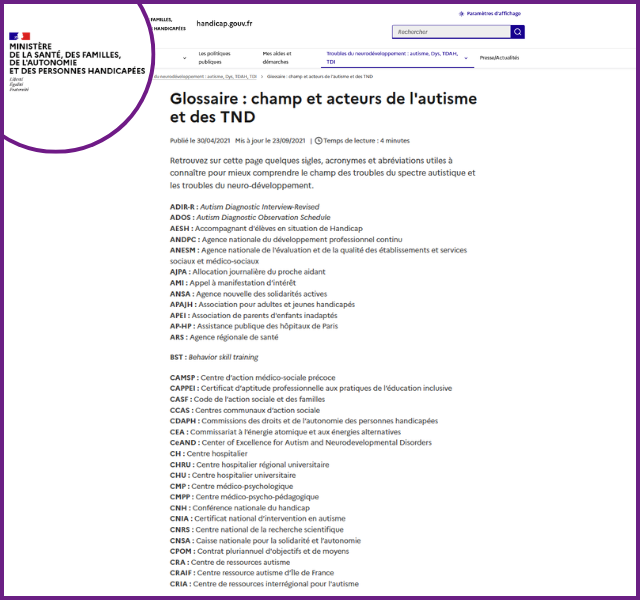Expand the chevron left of Les politiques publiques
The image size is (640, 600).
point(184,58)
